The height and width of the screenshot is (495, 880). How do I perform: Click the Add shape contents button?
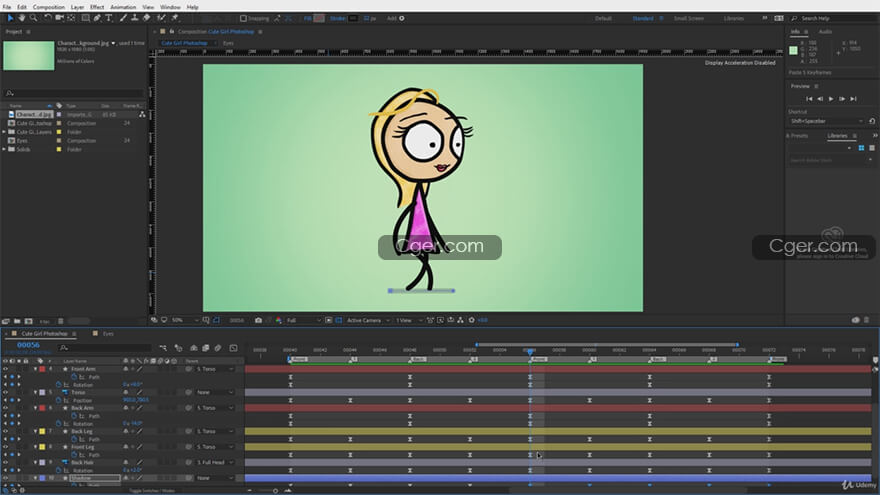(x=402, y=19)
